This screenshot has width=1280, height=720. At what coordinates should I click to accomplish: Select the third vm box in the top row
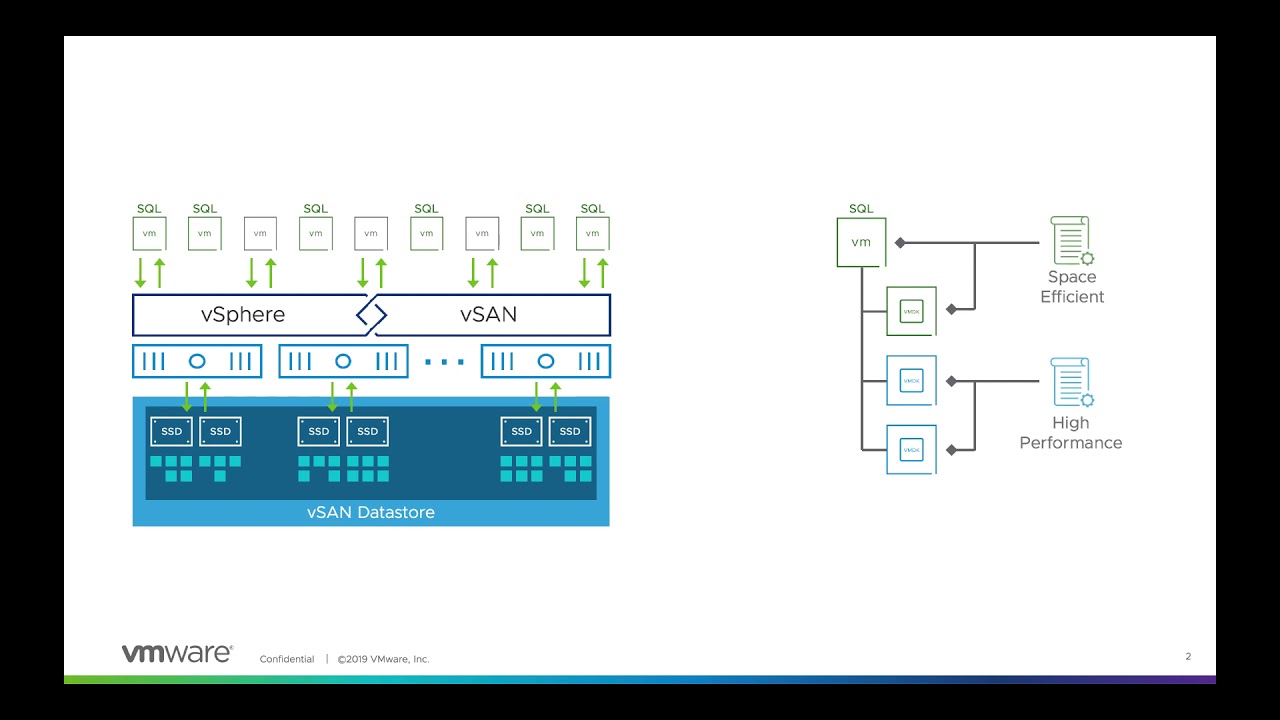coord(260,233)
